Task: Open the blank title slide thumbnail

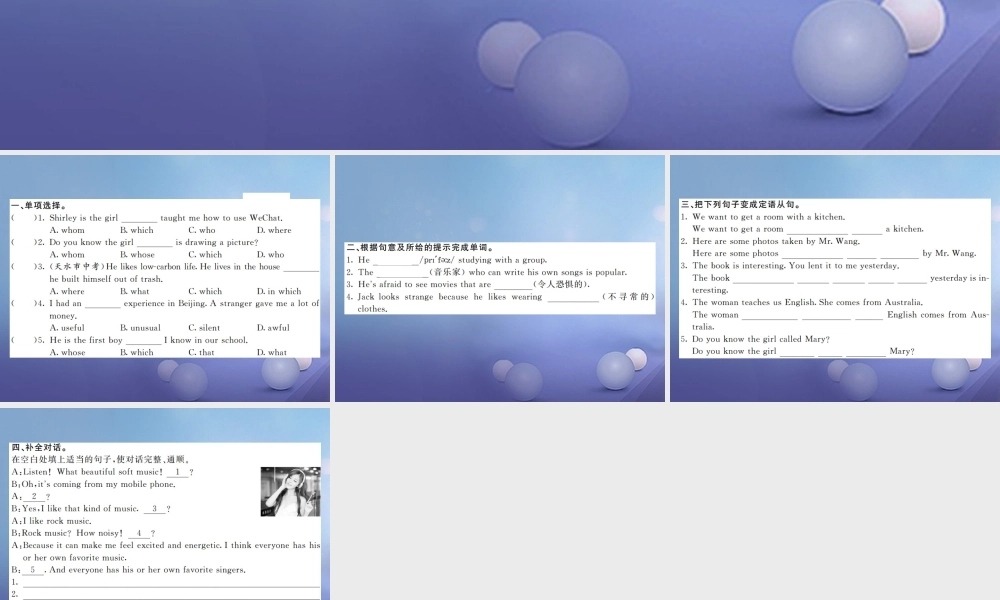Action: pyautogui.click(x=500, y=75)
